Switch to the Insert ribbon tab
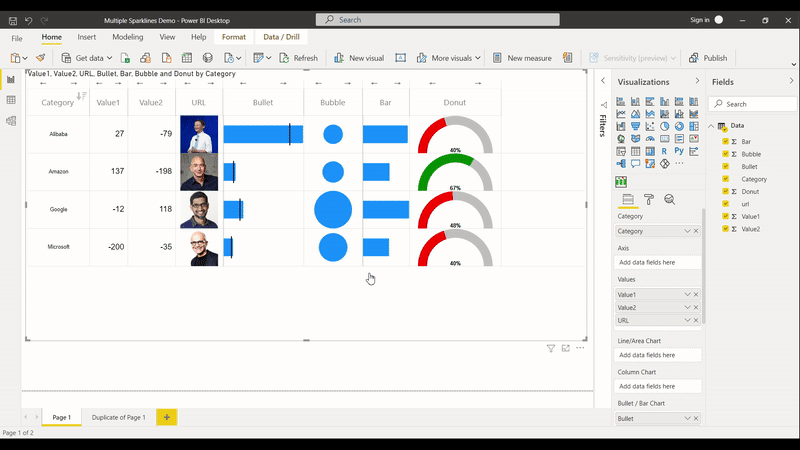800x450 pixels. 87,37
